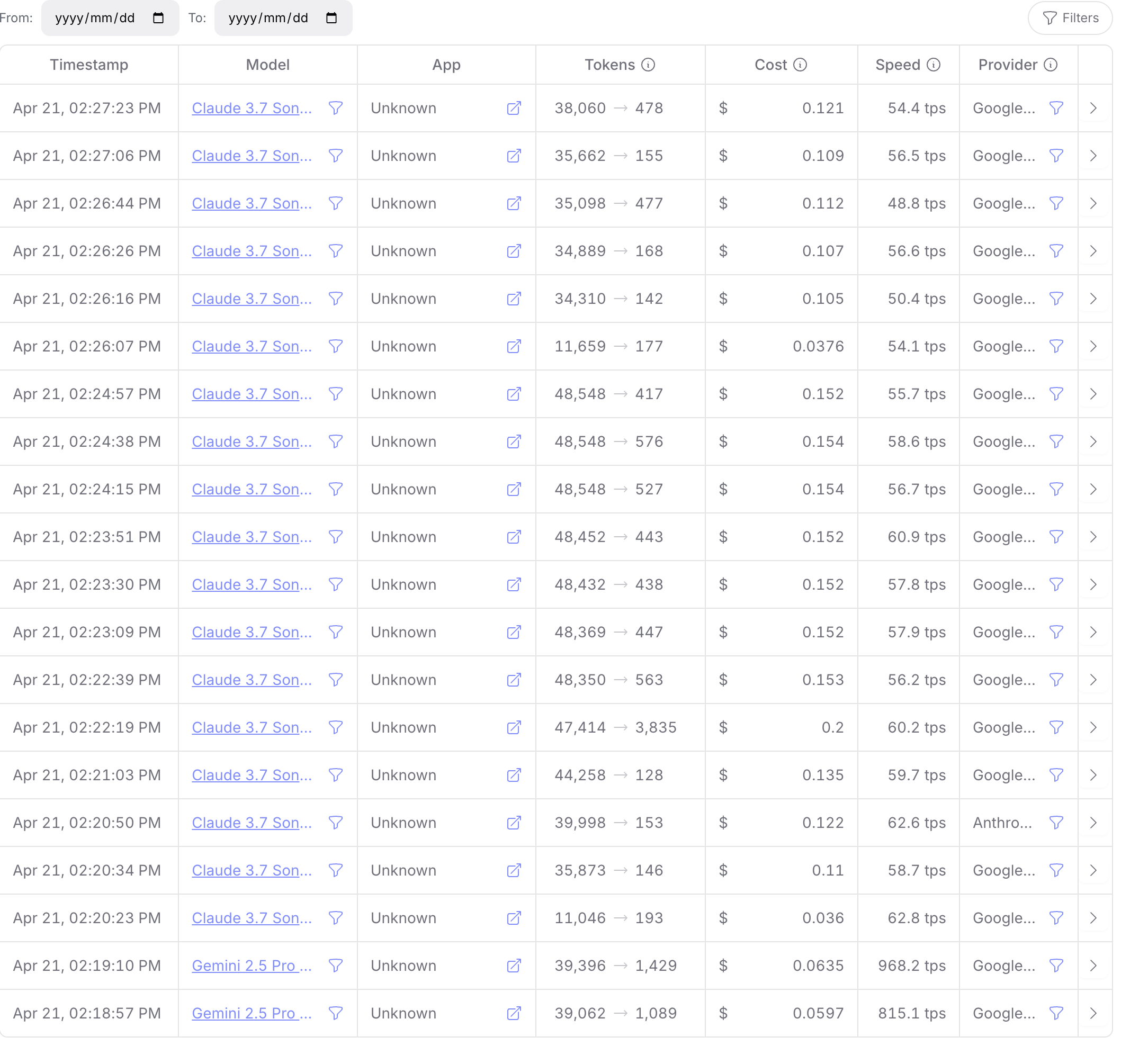The width and height of the screenshot is (1130, 1064).
Task: Click the 815.1 tps speed value
Action: pyautogui.click(x=912, y=1013)
